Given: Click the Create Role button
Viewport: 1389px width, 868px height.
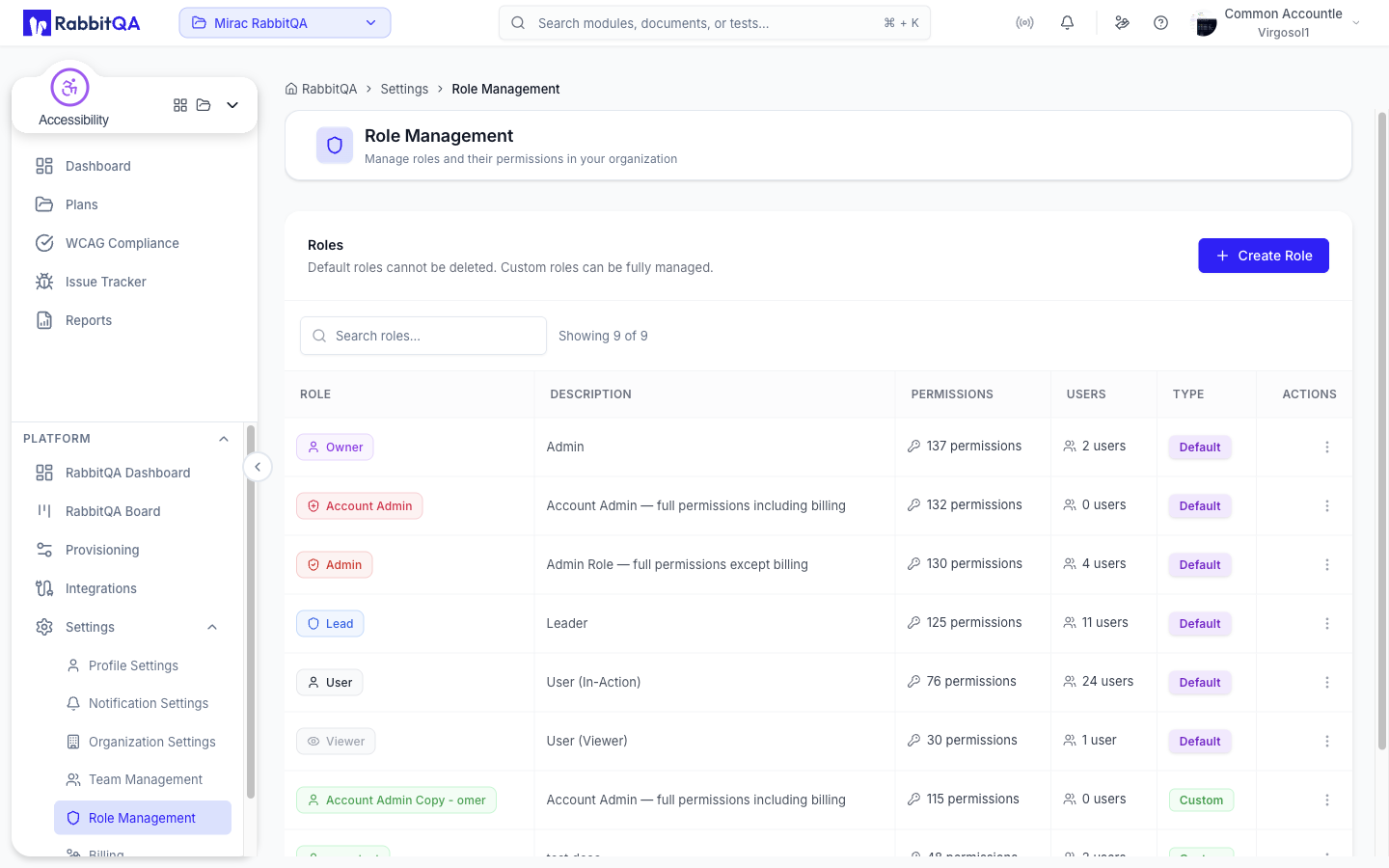Looking at the screenshot, I should 1264,256.
